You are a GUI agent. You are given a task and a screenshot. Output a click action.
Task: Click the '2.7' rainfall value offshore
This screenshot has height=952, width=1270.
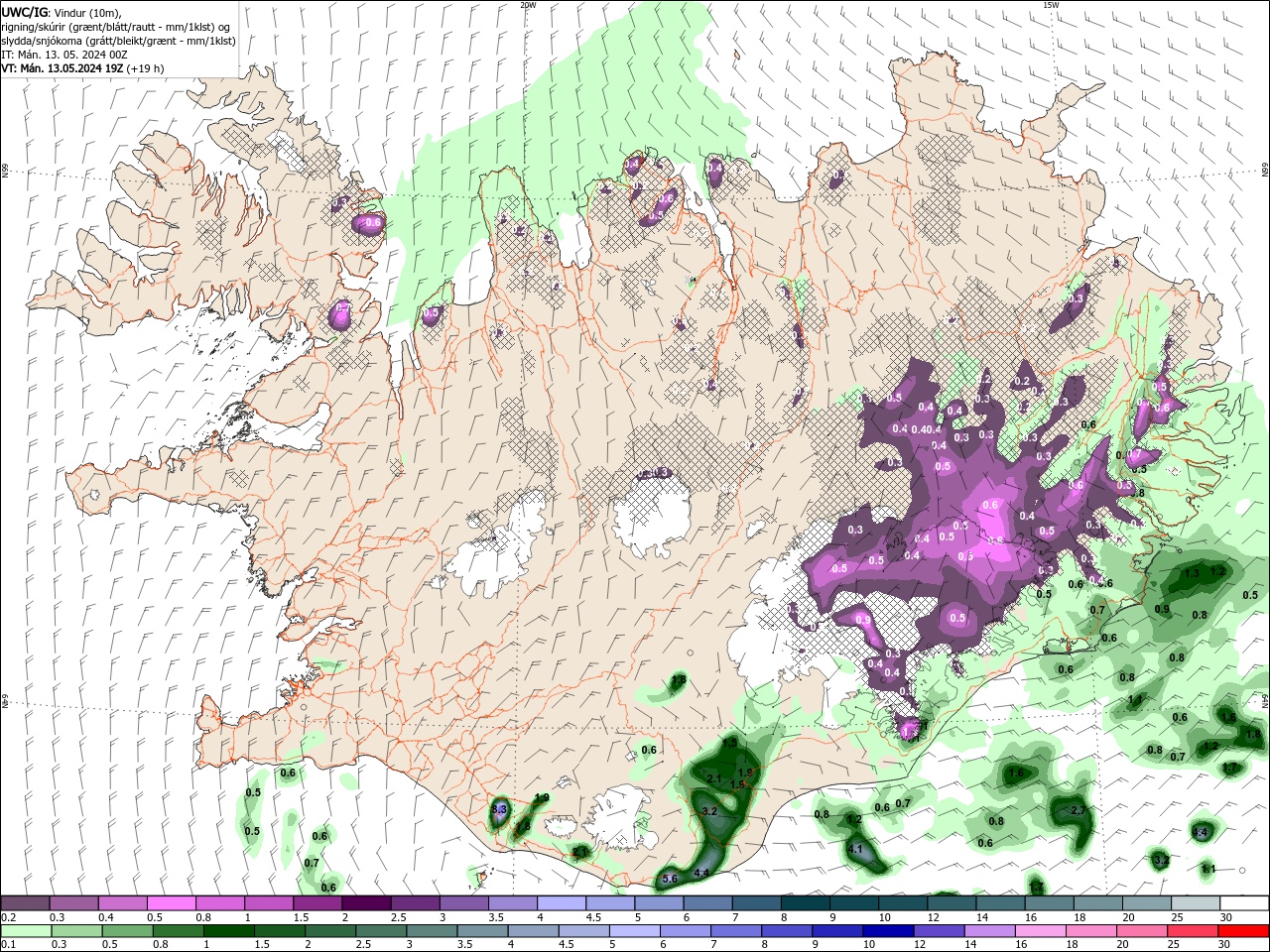click(1079, 810)
